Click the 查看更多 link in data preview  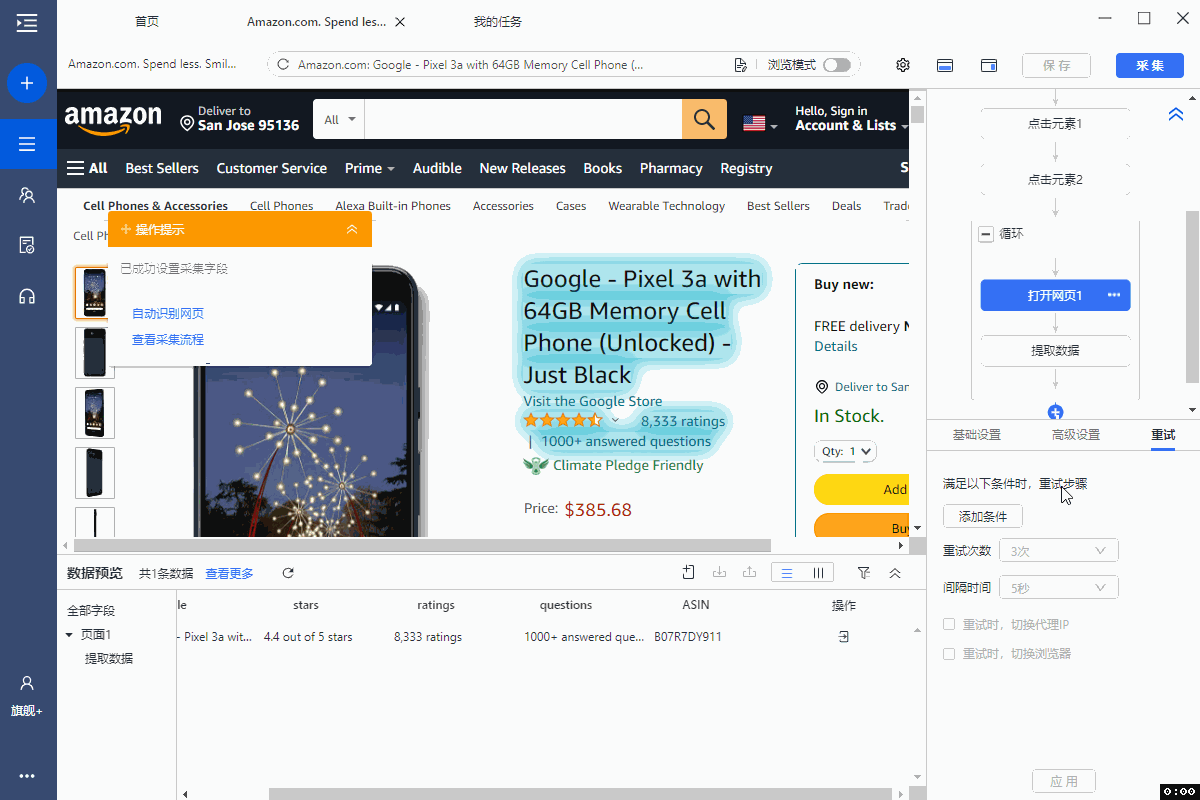pos(230,573)
